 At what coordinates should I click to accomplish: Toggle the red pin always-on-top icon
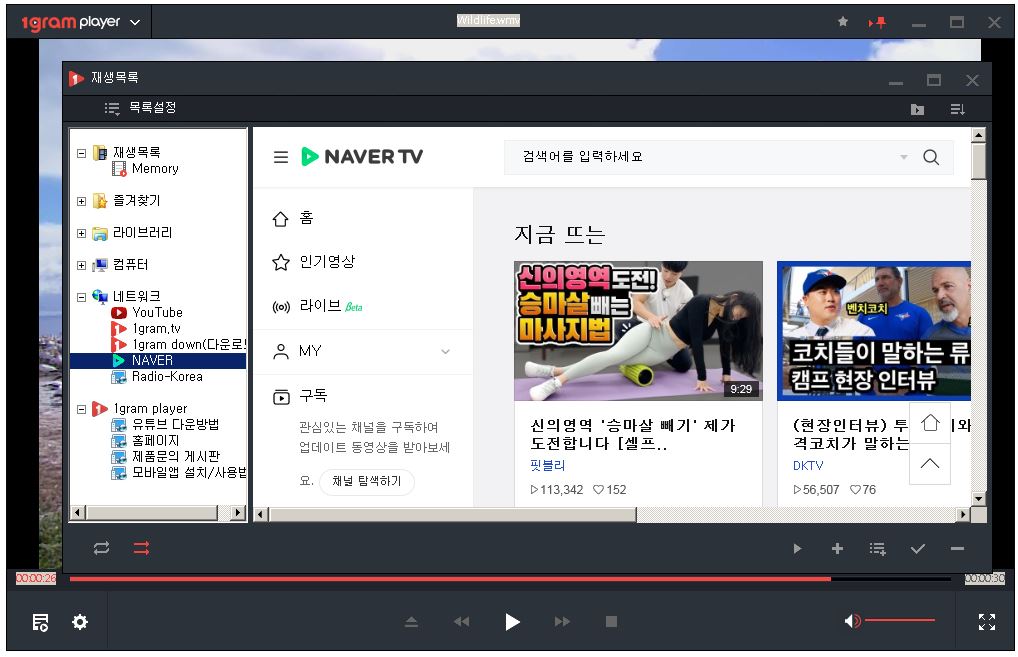pyautogui.click(x=878, y=23)
